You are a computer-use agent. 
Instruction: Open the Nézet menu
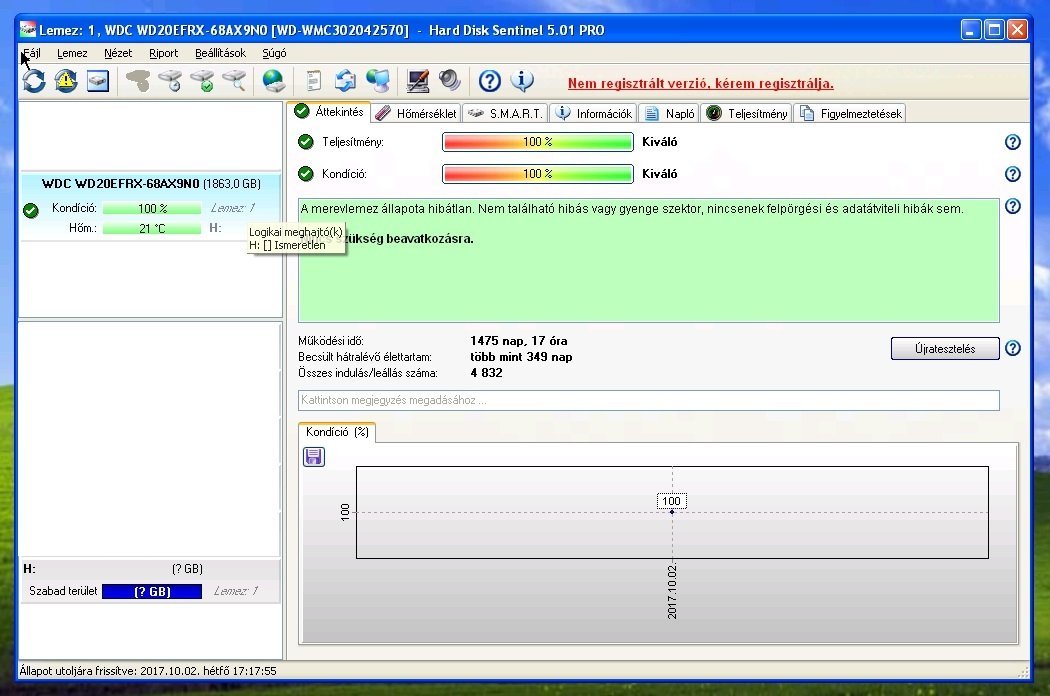coord(118,53)
